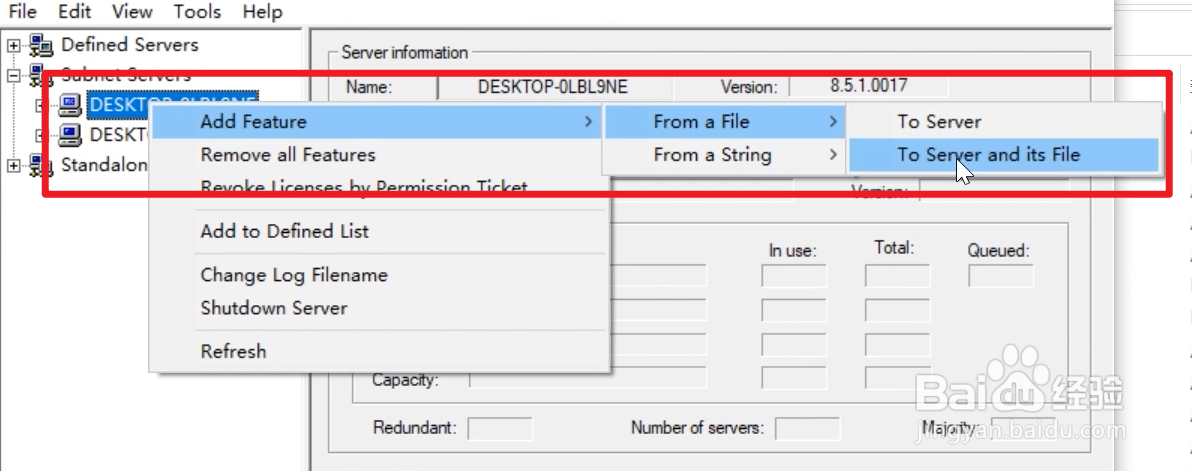
Task: Click the Defined Servers network icon
Action: click(41, 46)
